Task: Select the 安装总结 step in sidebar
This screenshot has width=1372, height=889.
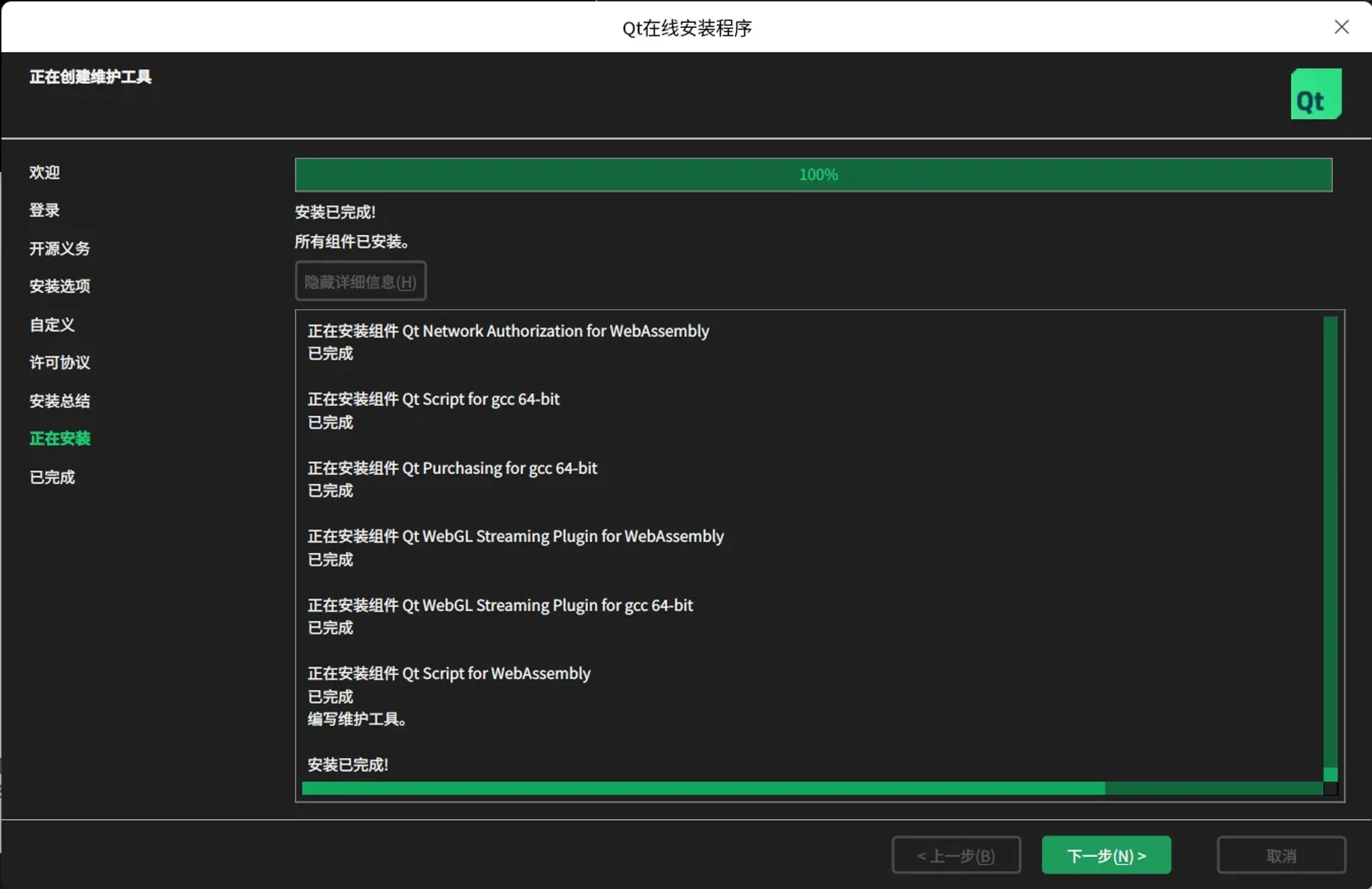Action: click(x=59, y=400)
